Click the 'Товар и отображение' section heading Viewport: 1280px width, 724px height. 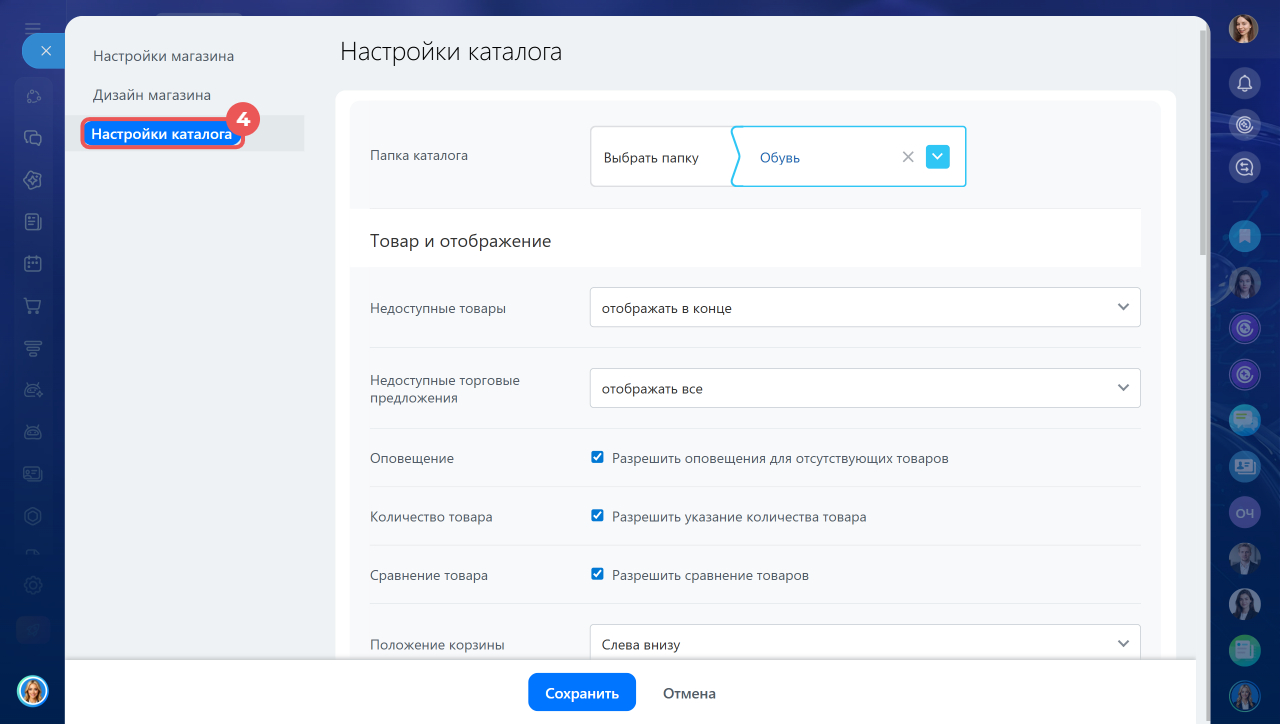click(x=460, y=241)
